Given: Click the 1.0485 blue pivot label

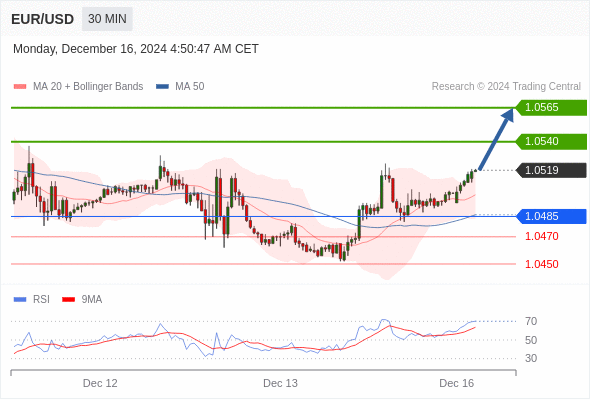Looking at the screenshot, I should 551,216.
